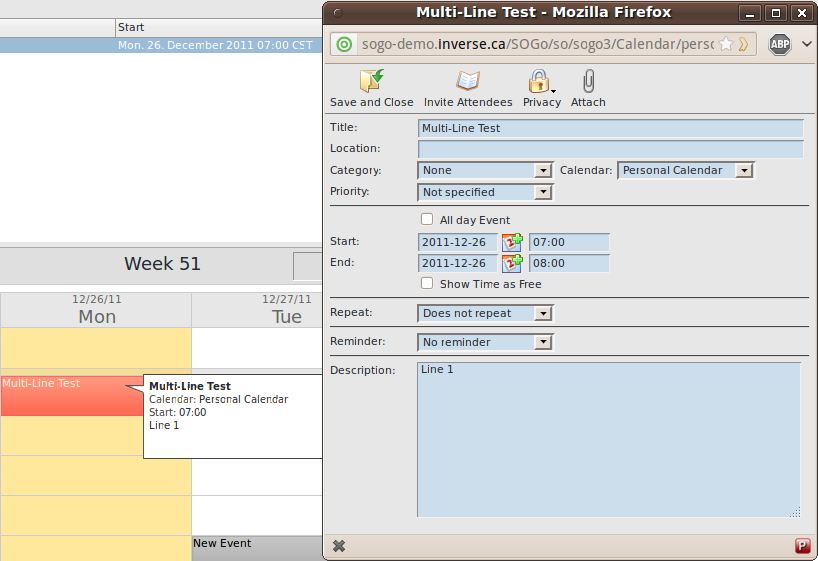Screen dimensions: 818x561
Task: Click the Adblock Plus ABP icon
Action: 780,44
